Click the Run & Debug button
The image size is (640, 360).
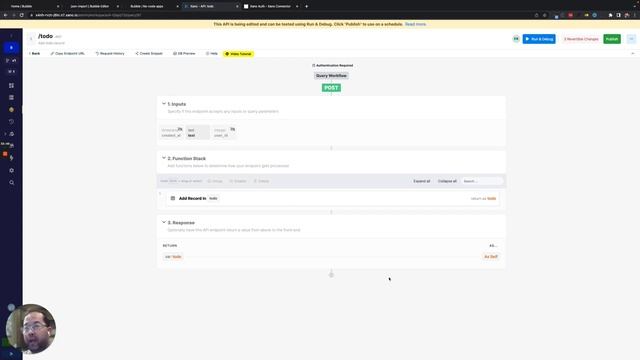point(539,39)
